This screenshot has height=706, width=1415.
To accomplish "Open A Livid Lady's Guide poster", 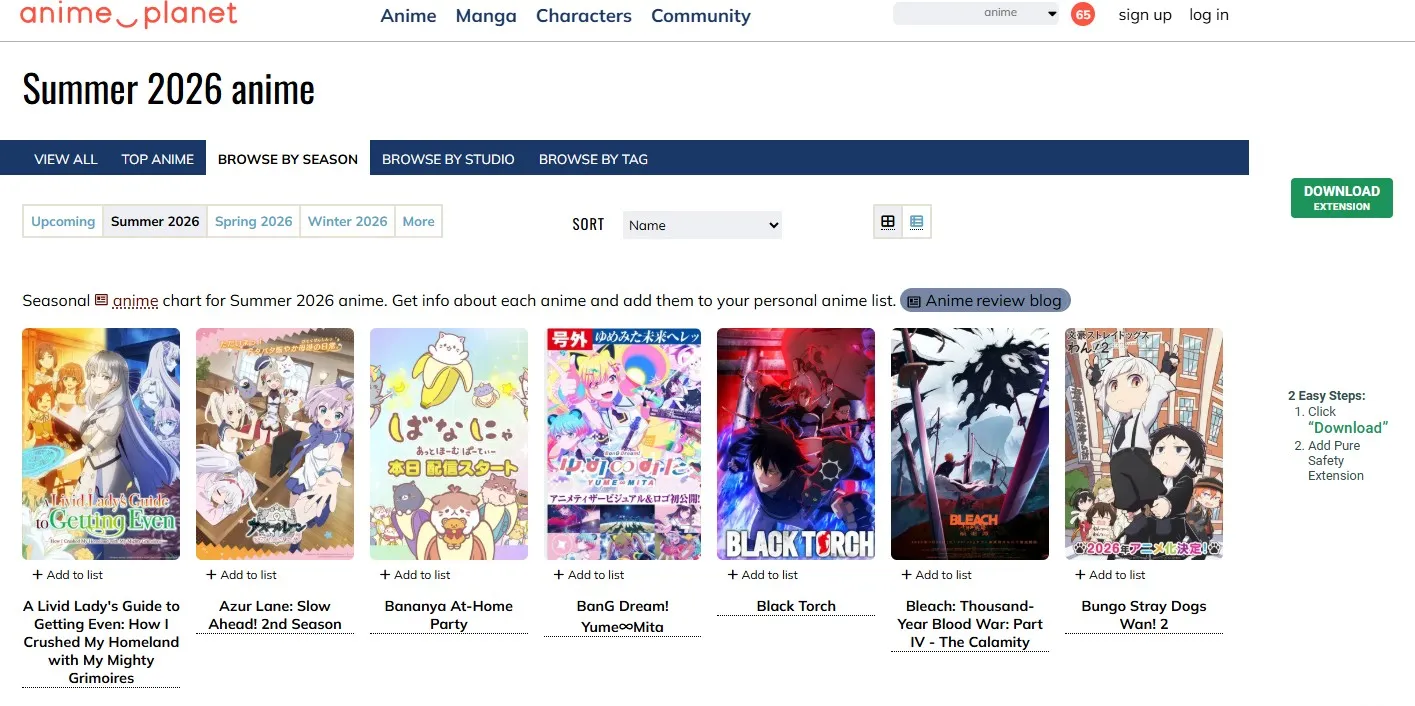I will pos(101,444).
